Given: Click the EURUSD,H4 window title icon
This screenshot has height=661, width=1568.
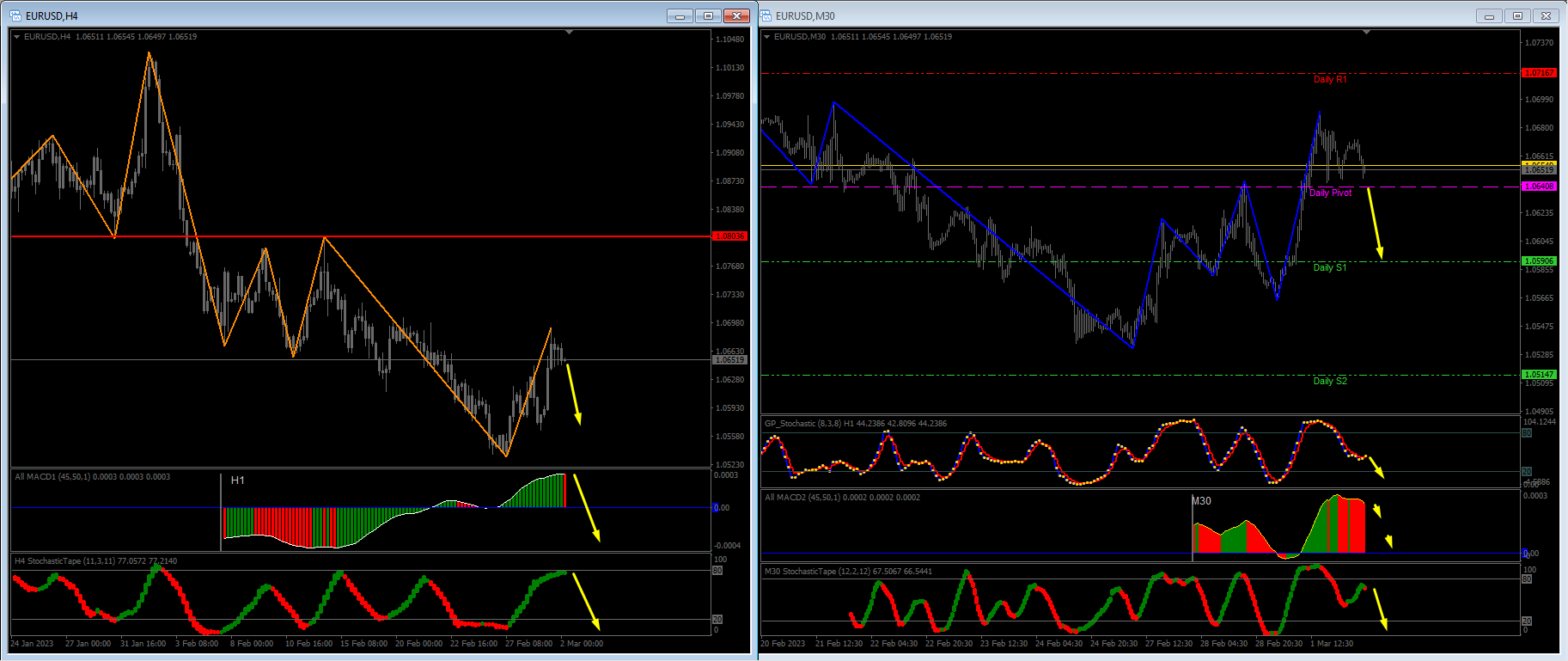Looking at the screenshot, I should click(x=15, y=15).
